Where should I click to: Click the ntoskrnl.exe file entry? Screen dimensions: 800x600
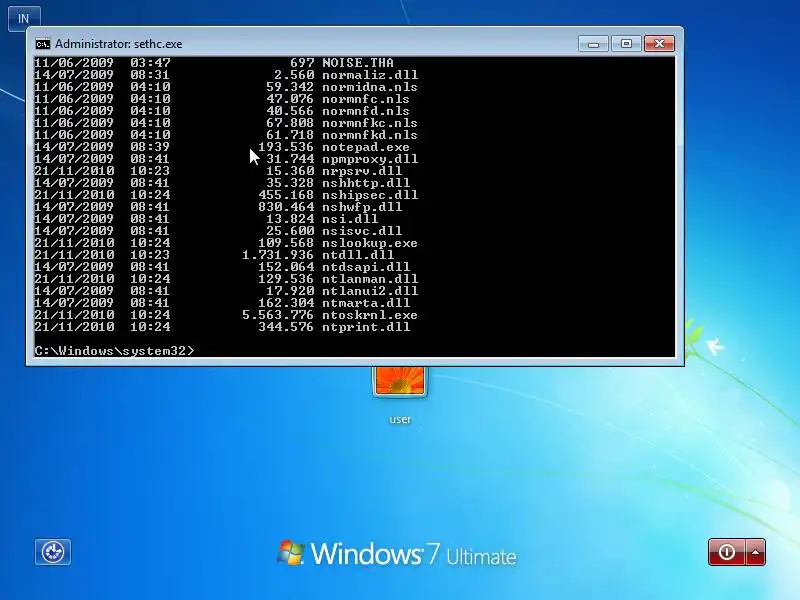(x=370, y=315)
